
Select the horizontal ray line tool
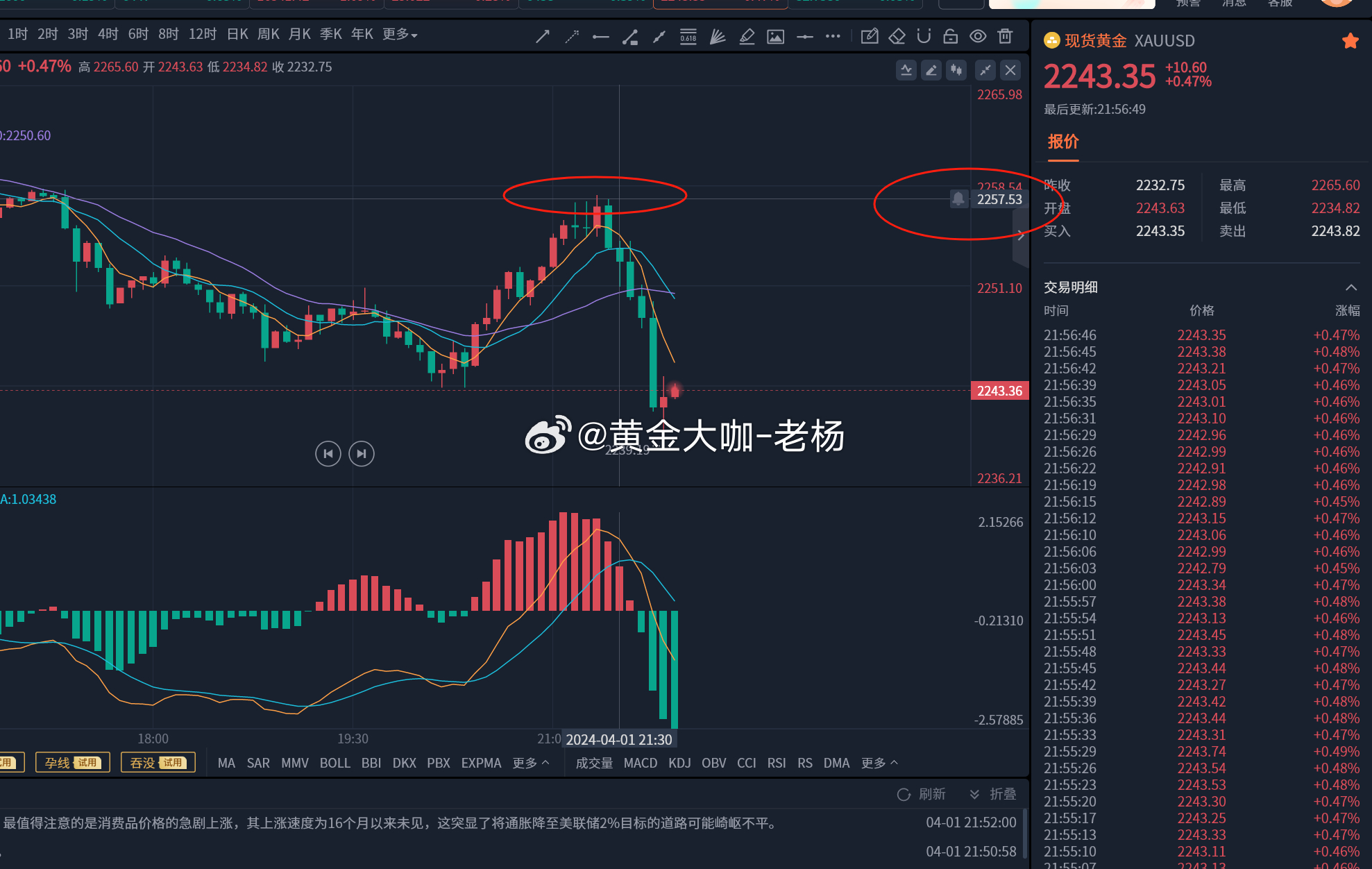(601, 36)
